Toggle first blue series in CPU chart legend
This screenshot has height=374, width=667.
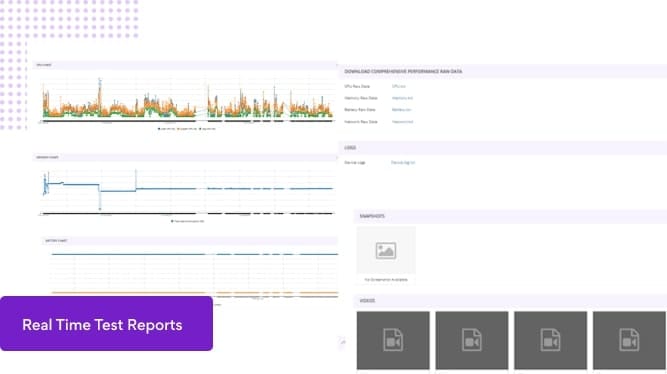coord(166,129)
